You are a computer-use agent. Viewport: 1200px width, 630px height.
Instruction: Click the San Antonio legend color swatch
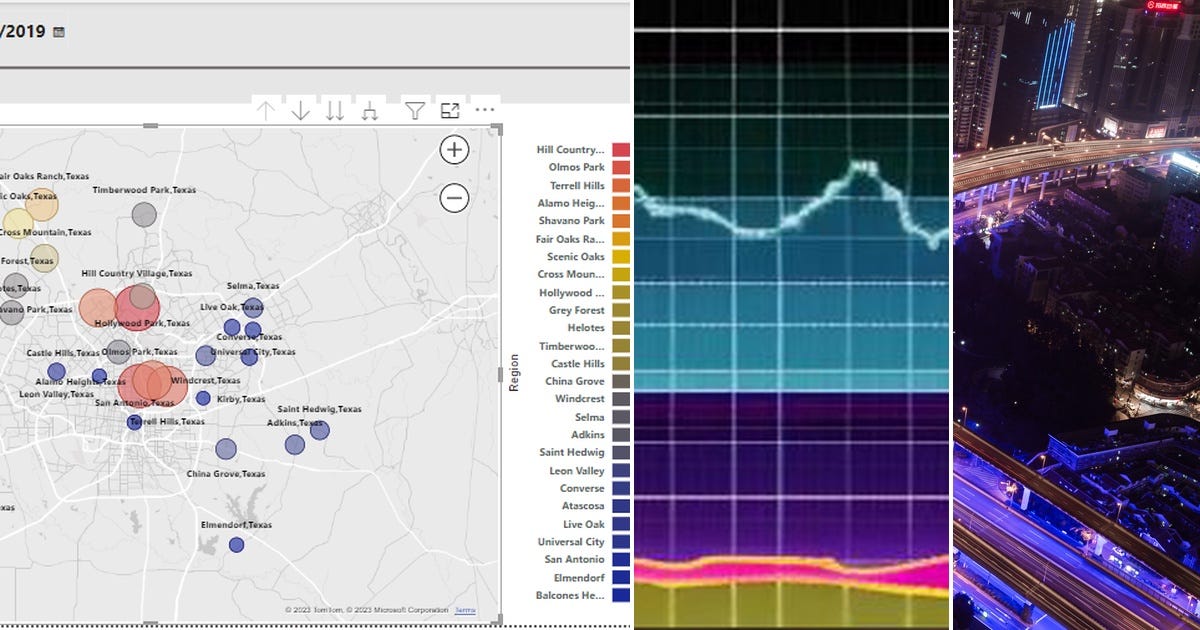click(621, 560)
